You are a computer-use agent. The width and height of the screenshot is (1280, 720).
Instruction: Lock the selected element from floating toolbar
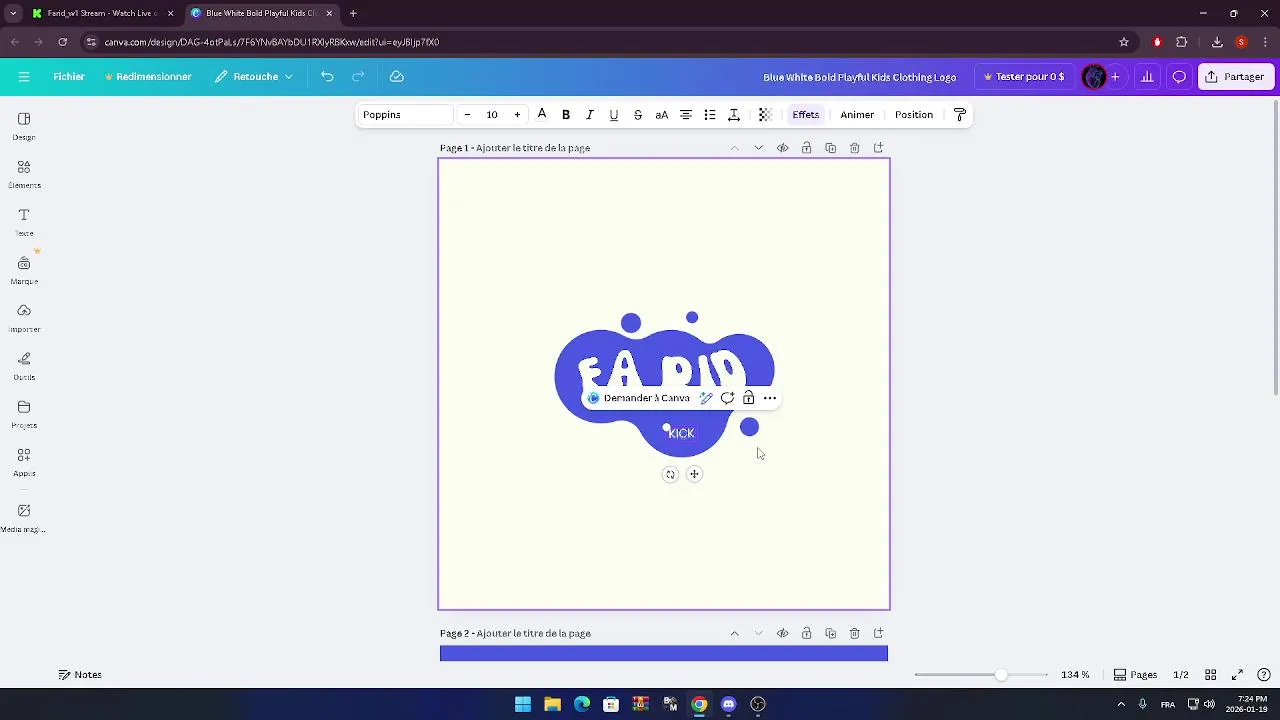748,398
